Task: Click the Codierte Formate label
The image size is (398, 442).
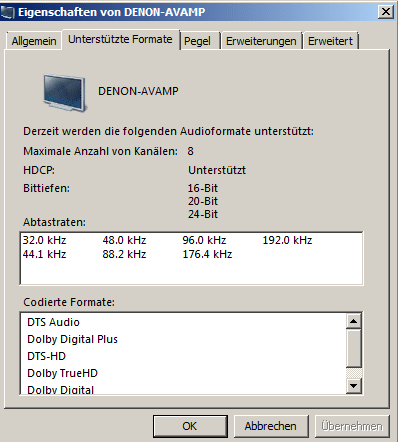Action: click(x=69, y=302)
